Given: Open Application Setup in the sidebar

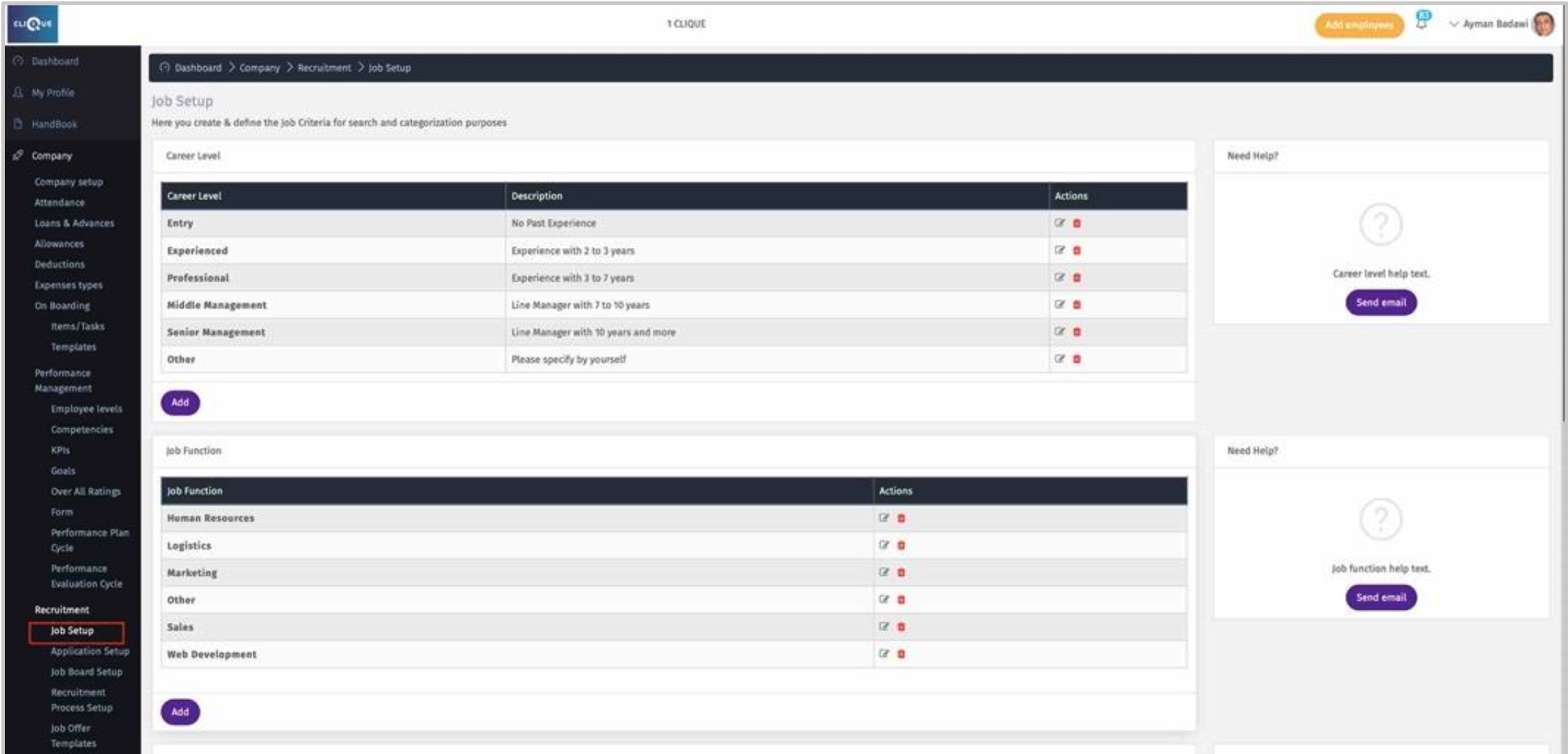Looking at the screenshot, I should pos(90,651).
